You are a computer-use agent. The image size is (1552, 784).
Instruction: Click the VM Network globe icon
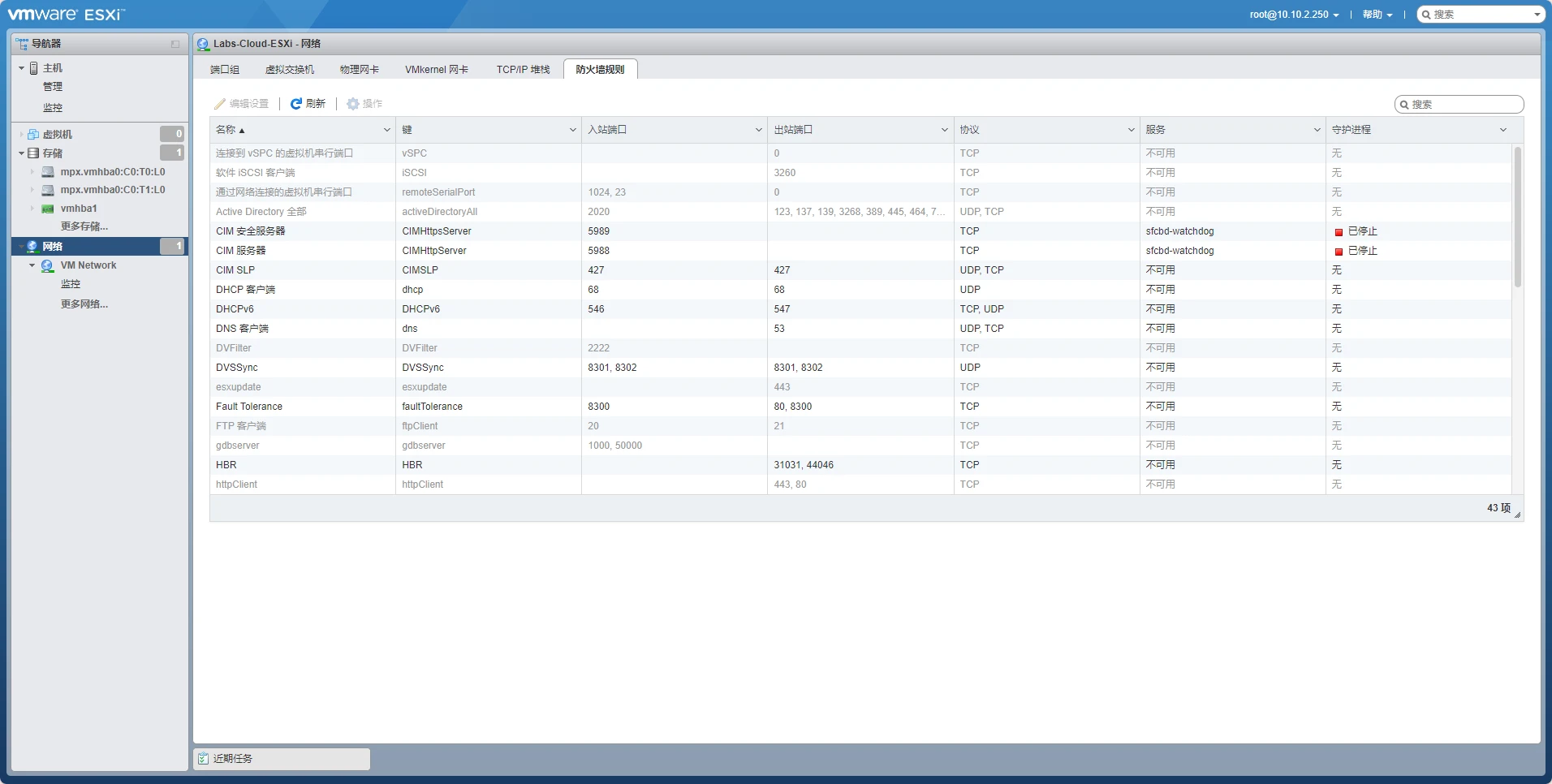48,265
